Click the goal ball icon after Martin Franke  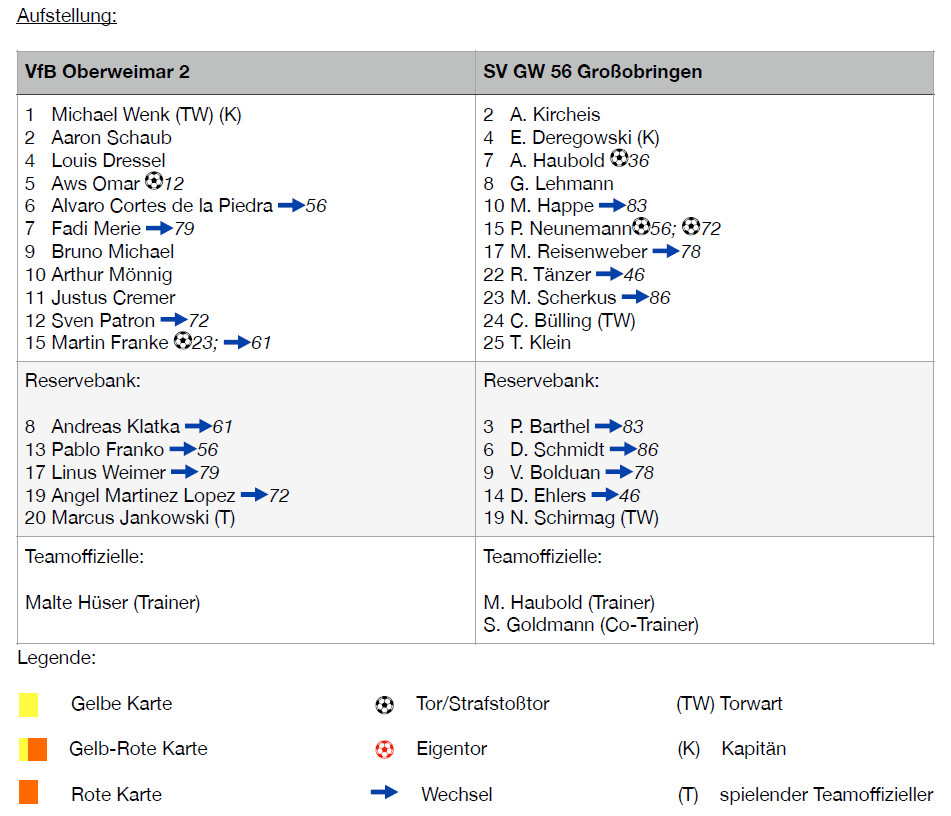182,341
